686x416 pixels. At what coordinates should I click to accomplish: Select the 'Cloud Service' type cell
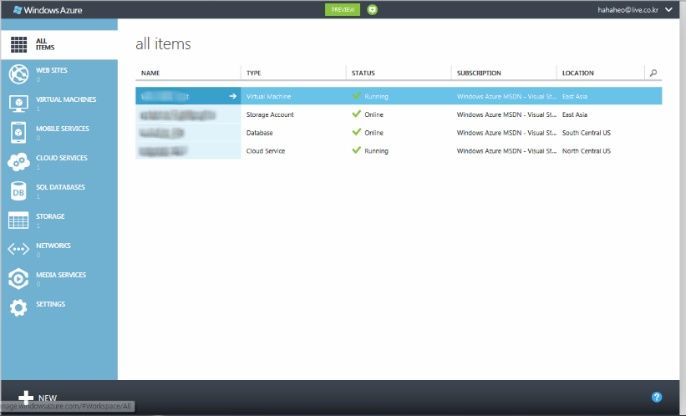pyautogui.click(x=266, y=151)
